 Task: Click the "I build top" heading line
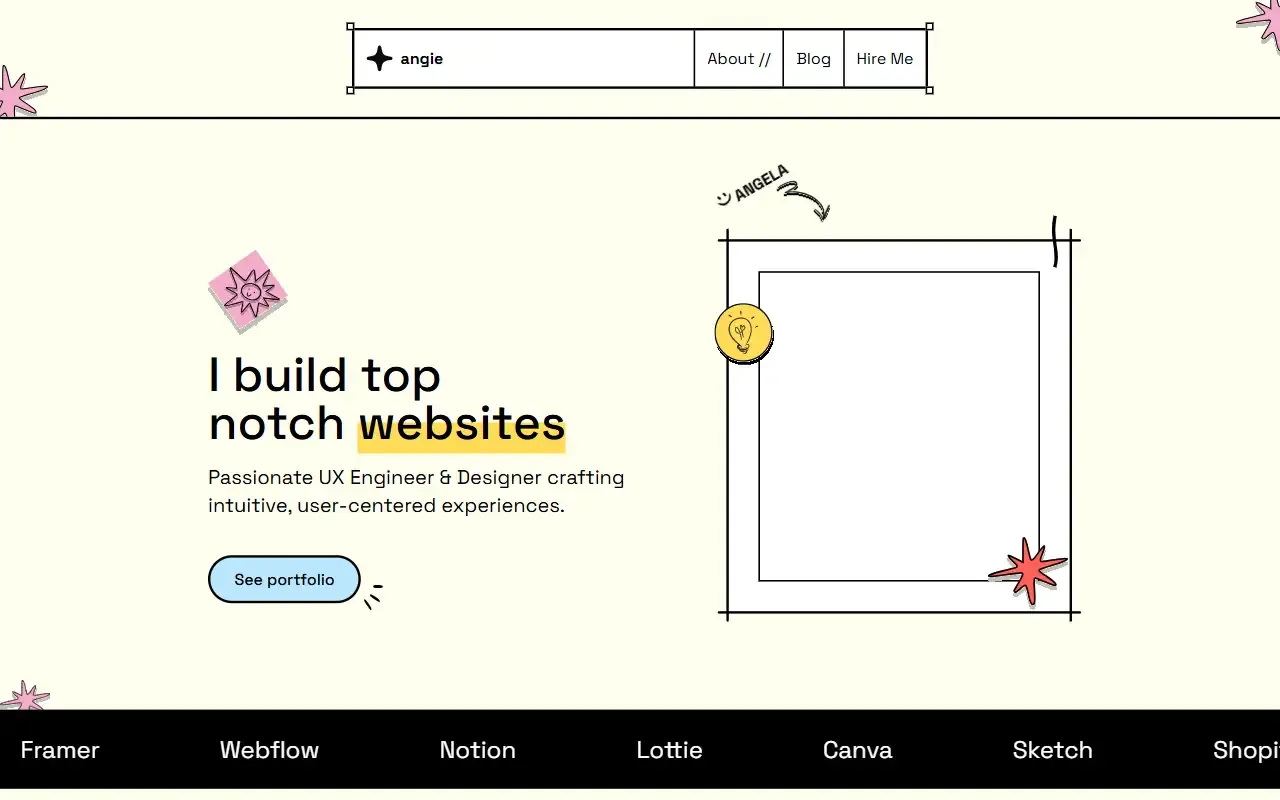324,375
